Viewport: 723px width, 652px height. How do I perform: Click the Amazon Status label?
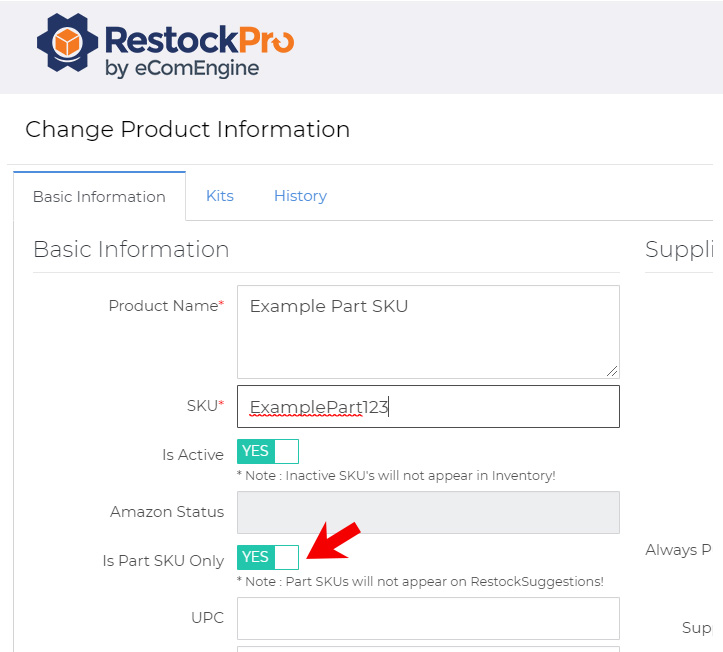tap(167, 512)
